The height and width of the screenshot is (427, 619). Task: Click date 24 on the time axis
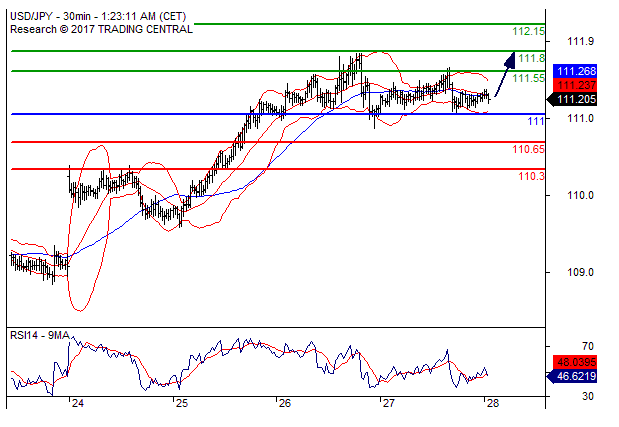coord(78,403)
